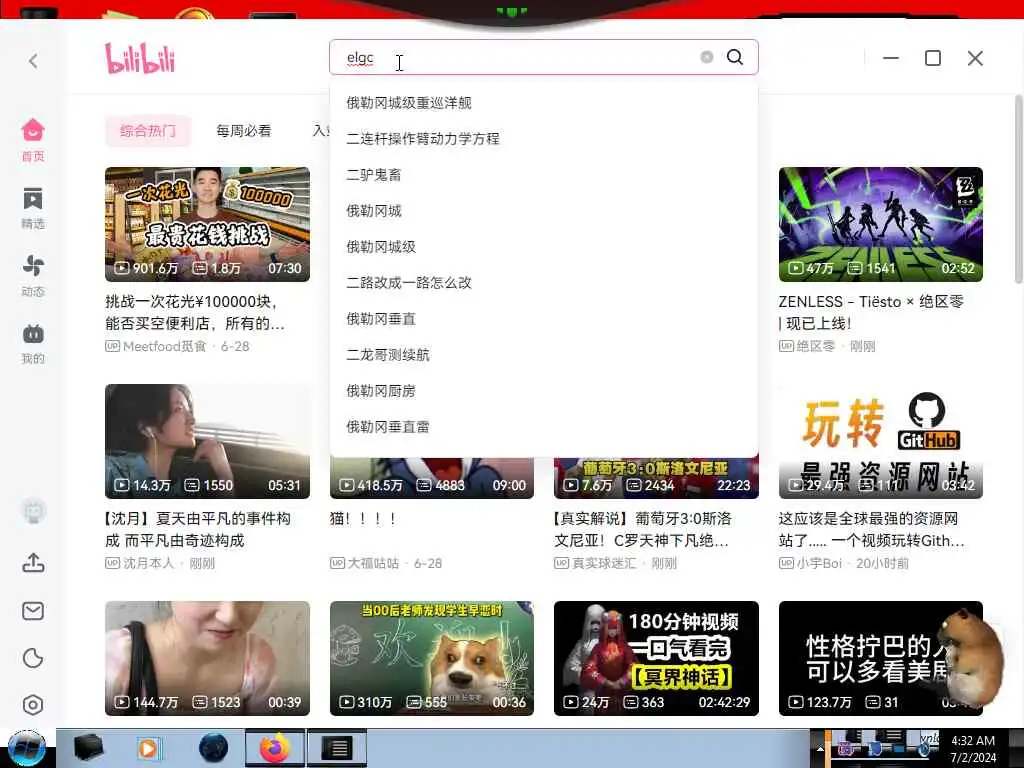Click the page vertical scrollbar
The width and height of the screenshot is (1024, 768).
[x=1018, y=189]
